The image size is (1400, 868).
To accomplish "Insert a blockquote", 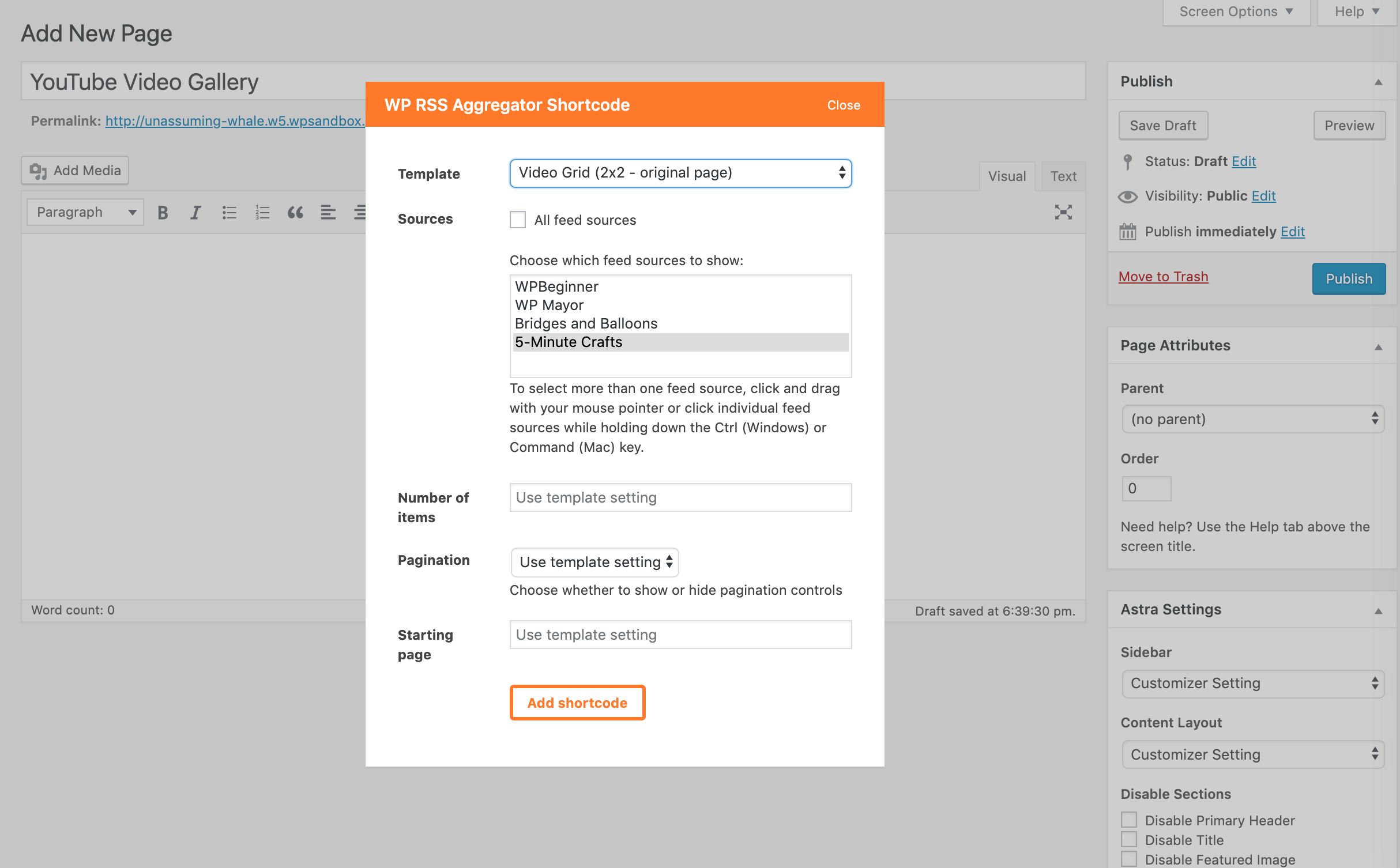I will [x=295, y=213].
